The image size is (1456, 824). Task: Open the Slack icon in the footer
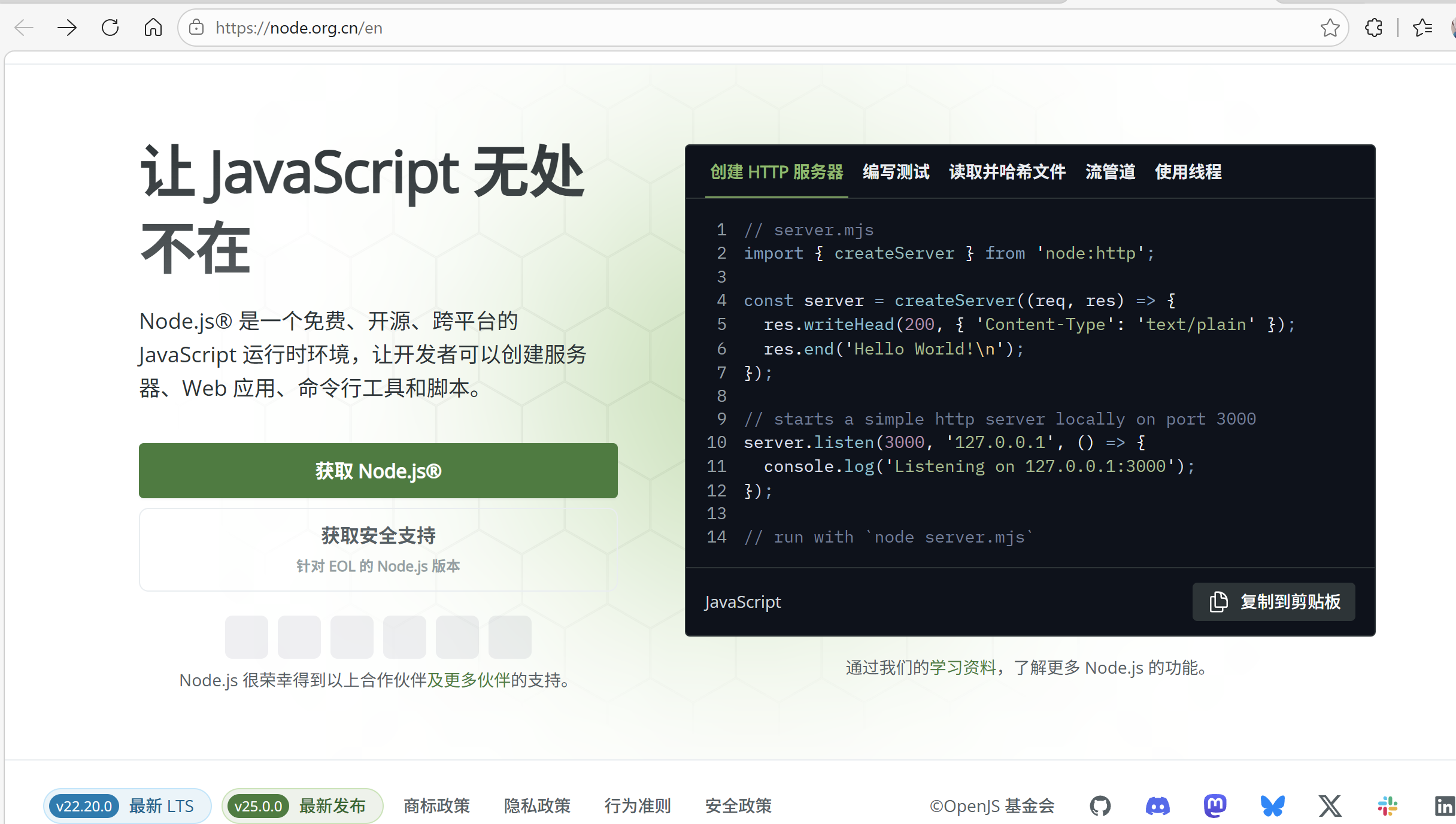(x=1388, y=806)
